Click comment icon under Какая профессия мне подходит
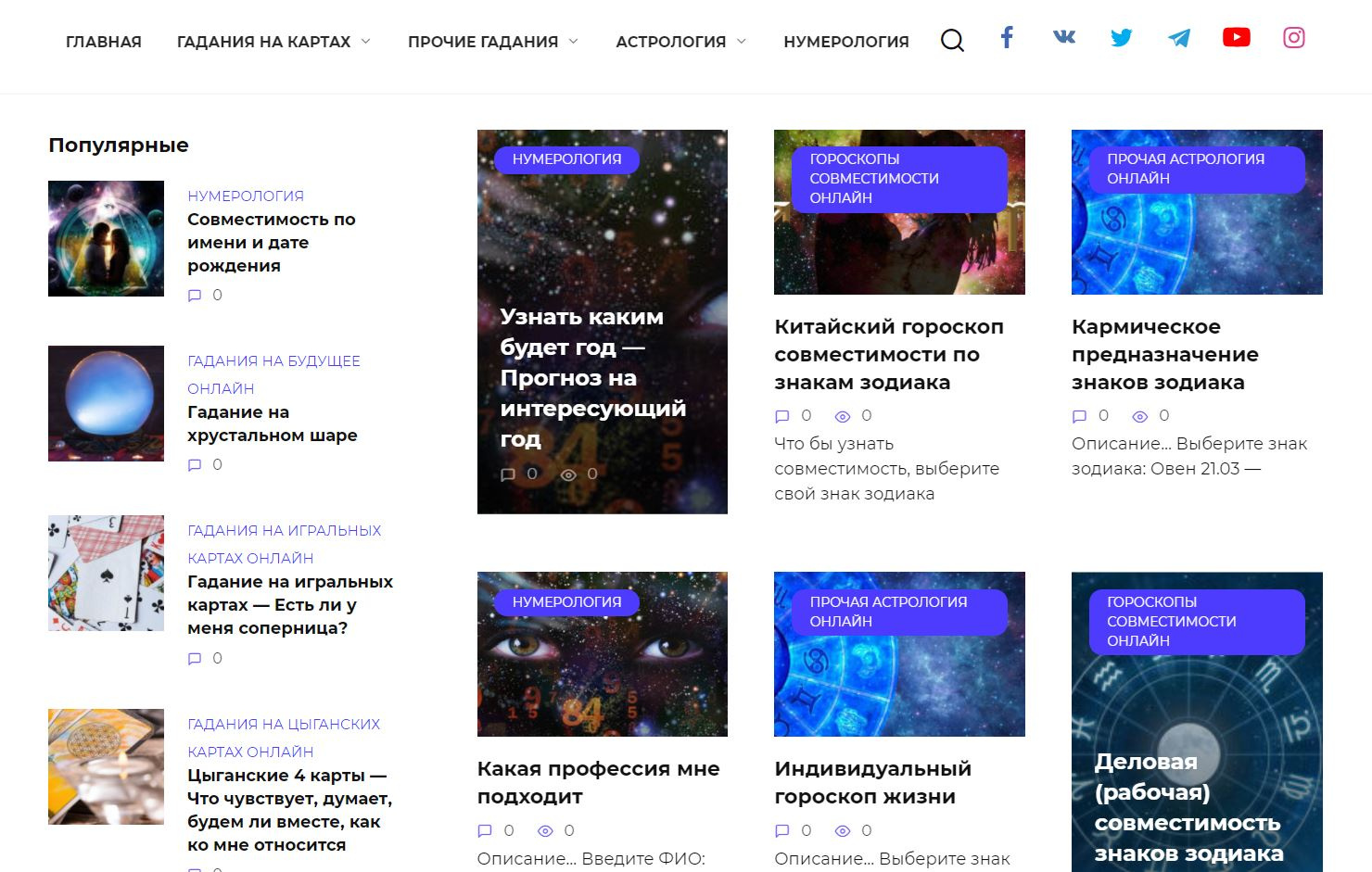The width and height of the screenshot is (1372, 872). coord(484,831)
